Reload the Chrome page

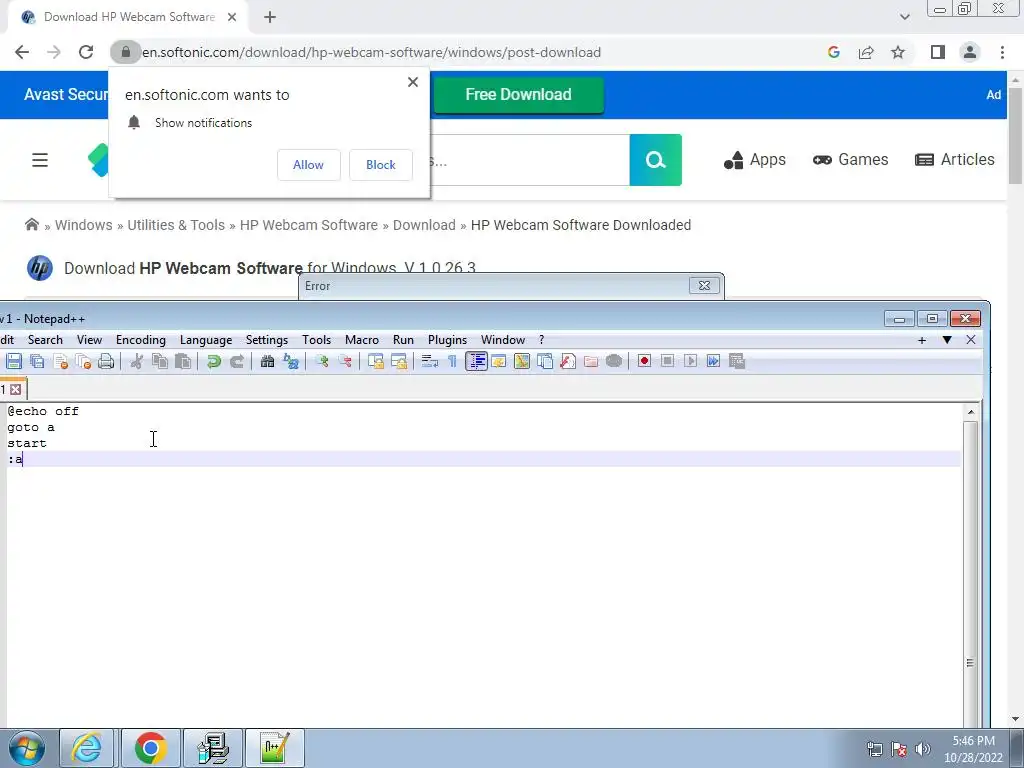coord(86,52)
